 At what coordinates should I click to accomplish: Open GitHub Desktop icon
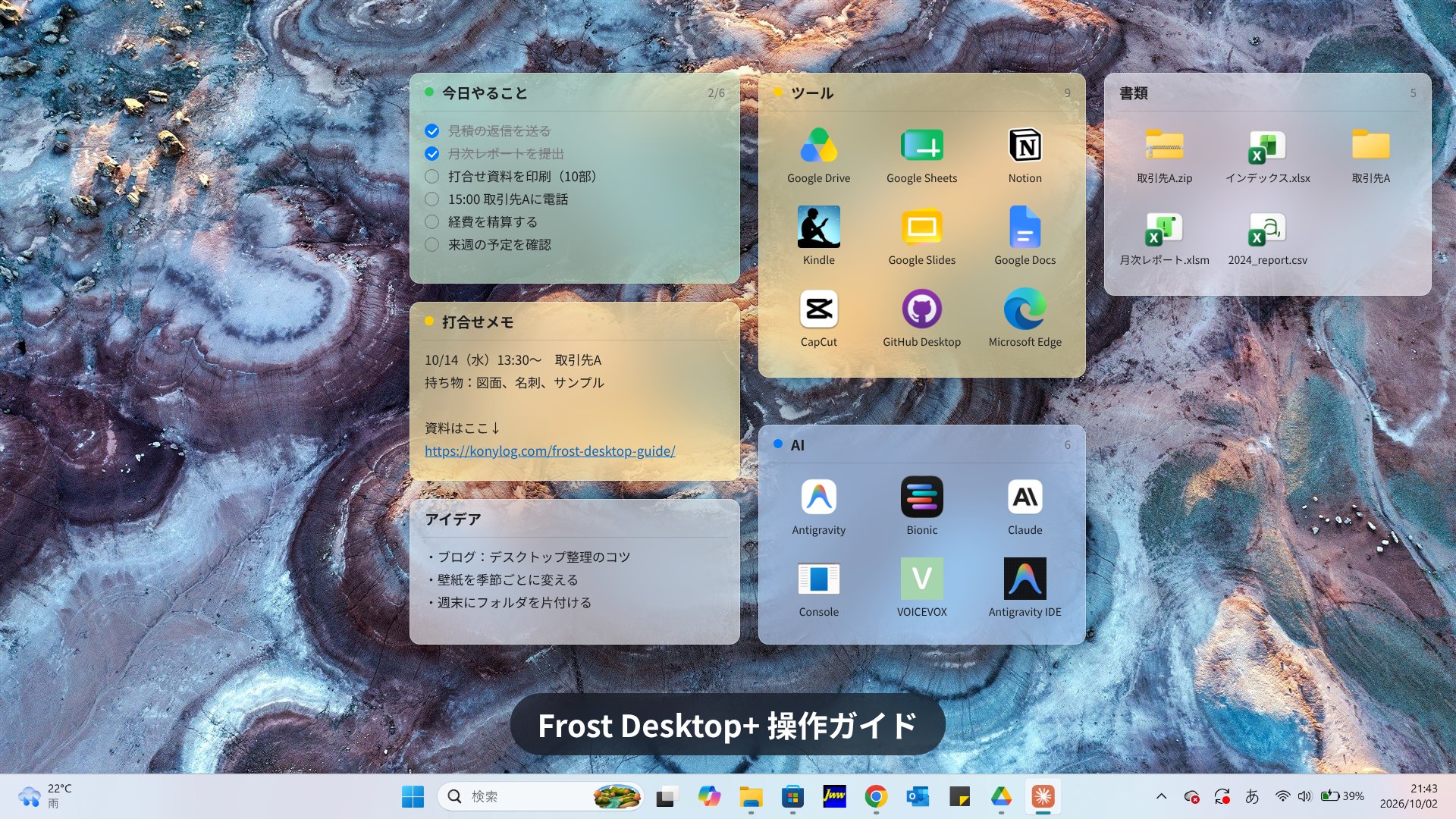pyautogui.click(x=921, y=309)
